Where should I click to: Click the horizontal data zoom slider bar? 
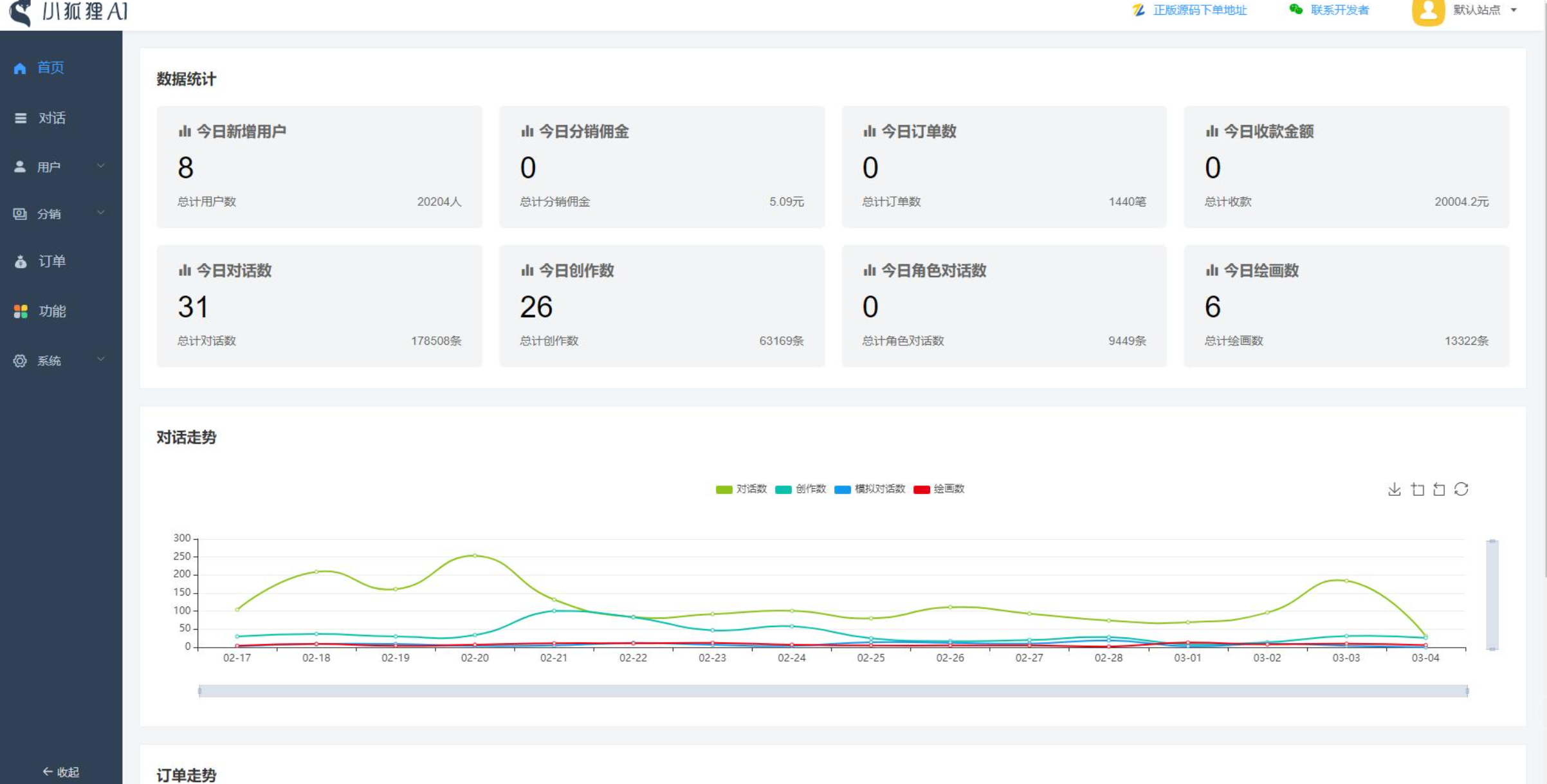[833, 691]
